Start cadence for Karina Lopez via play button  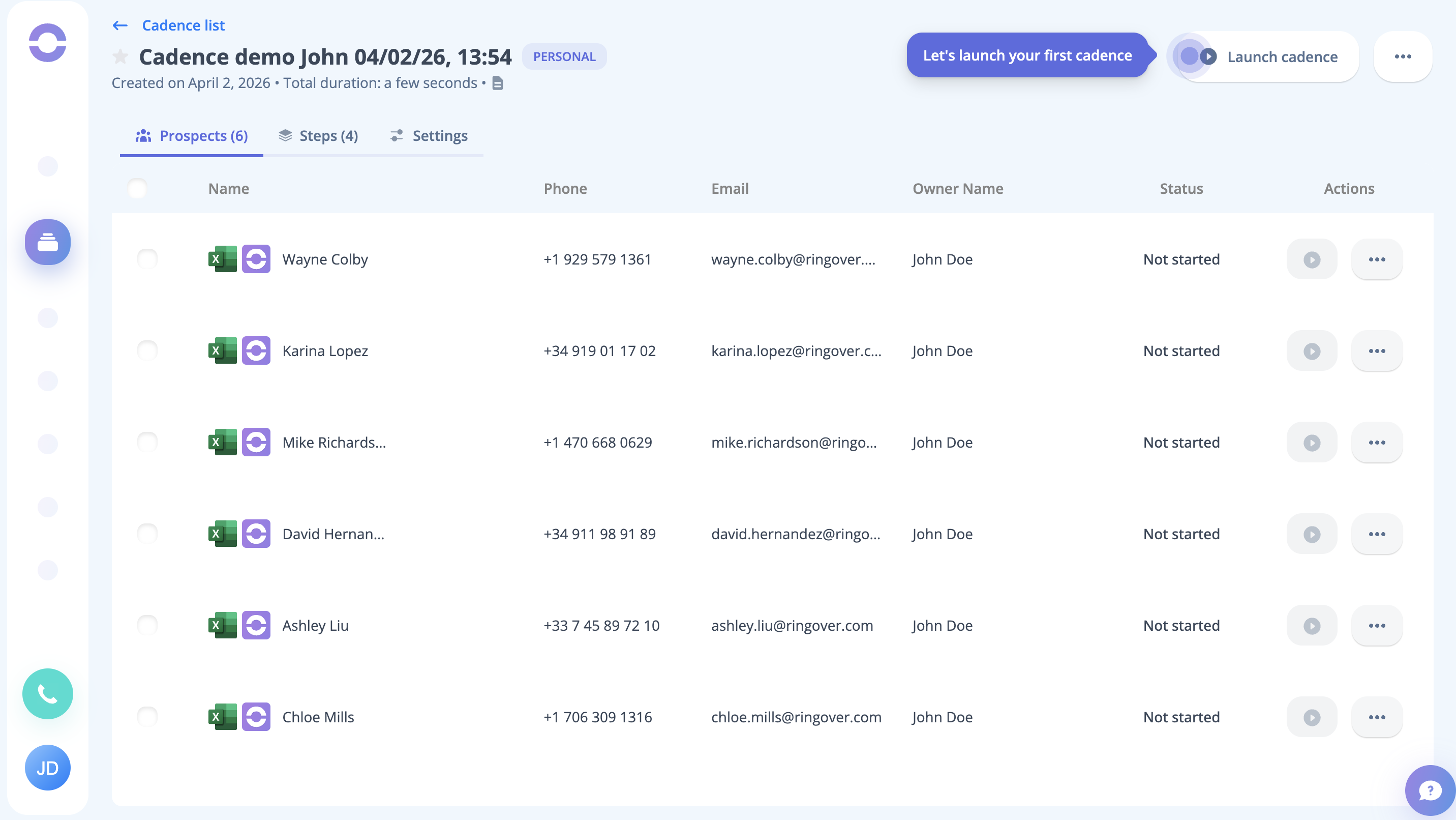[x=1311, y=350]
